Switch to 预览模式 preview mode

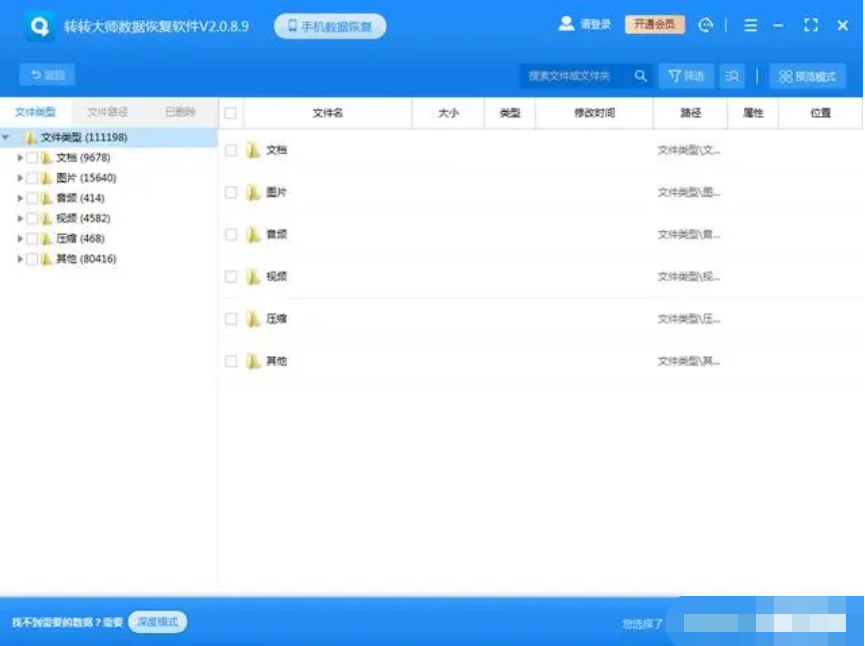[807, 76]
